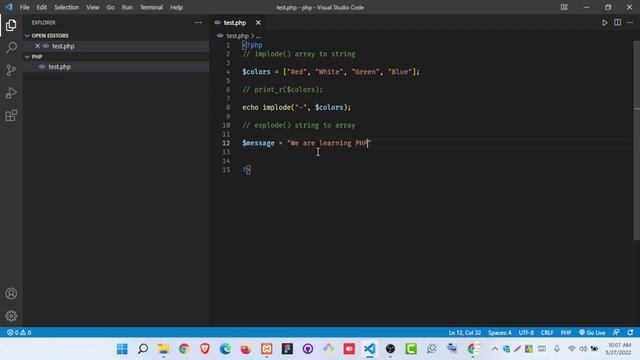Open XAMPP from the taskbar
Viewport: 640px width, 360px height.
point(267,349)
